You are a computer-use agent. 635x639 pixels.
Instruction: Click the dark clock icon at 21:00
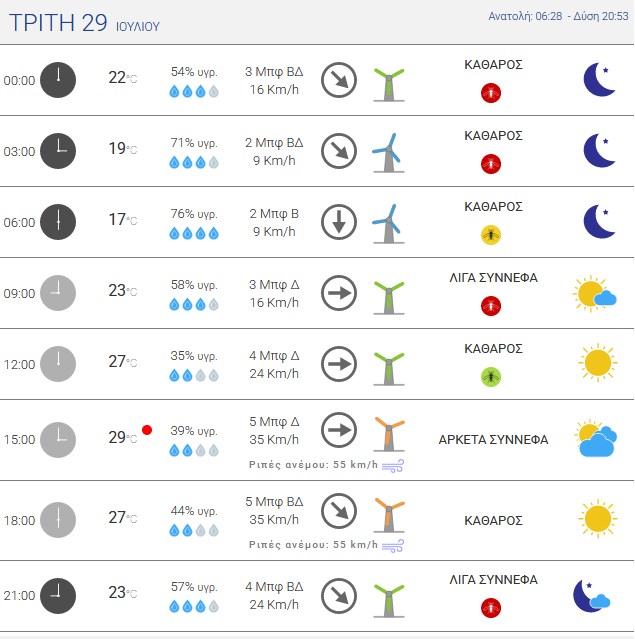tap(58, 595)
